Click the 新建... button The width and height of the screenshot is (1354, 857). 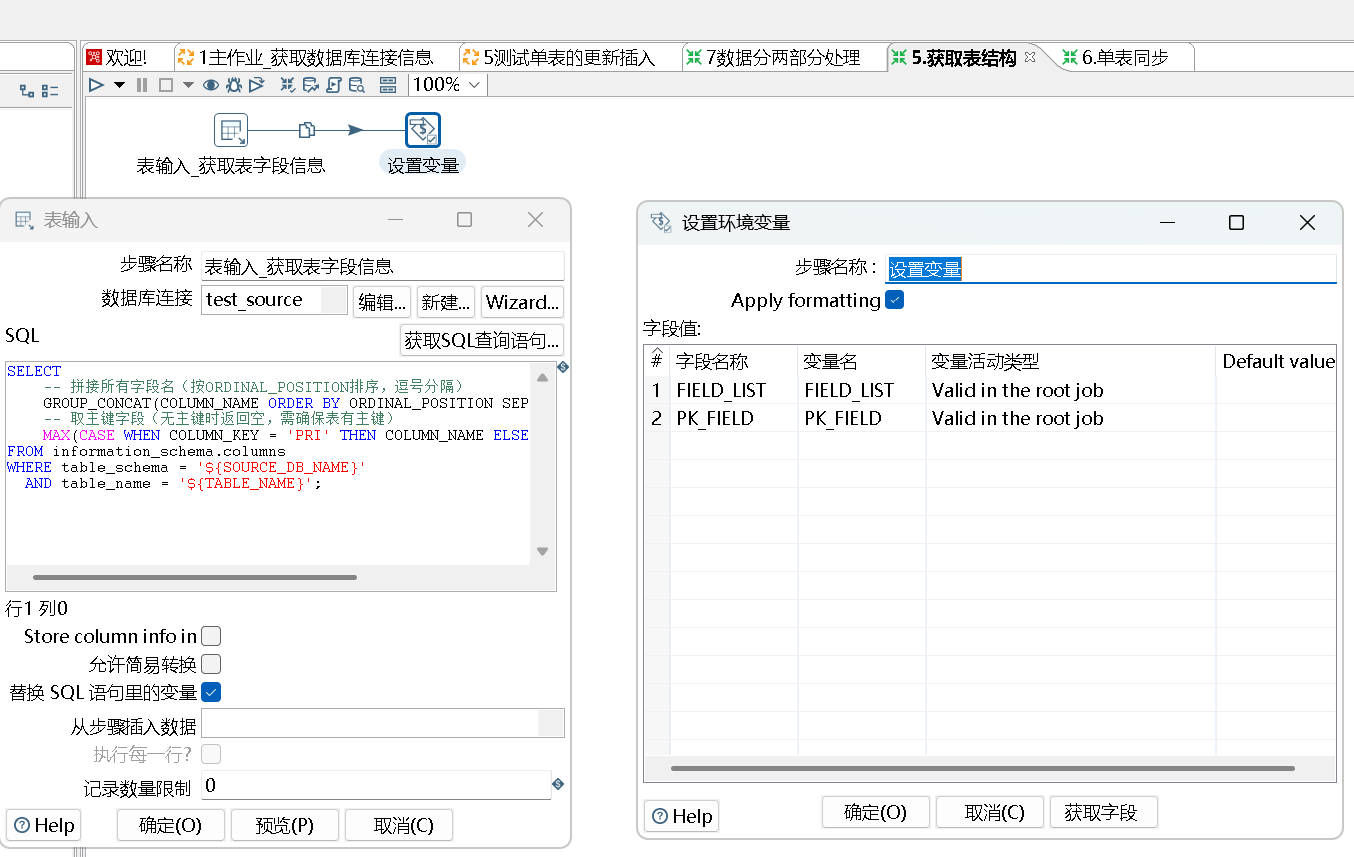(446, 302)
